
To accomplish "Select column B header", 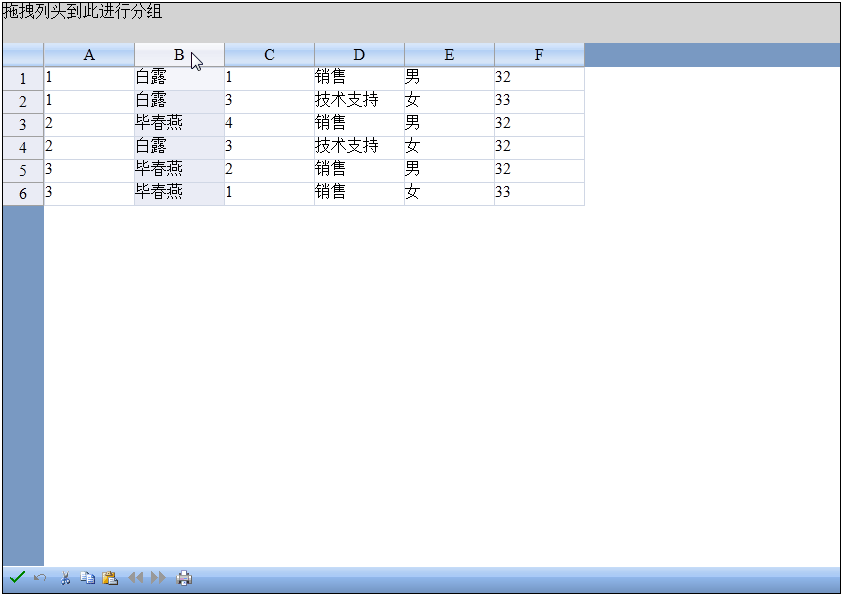I will pos(179,55).
